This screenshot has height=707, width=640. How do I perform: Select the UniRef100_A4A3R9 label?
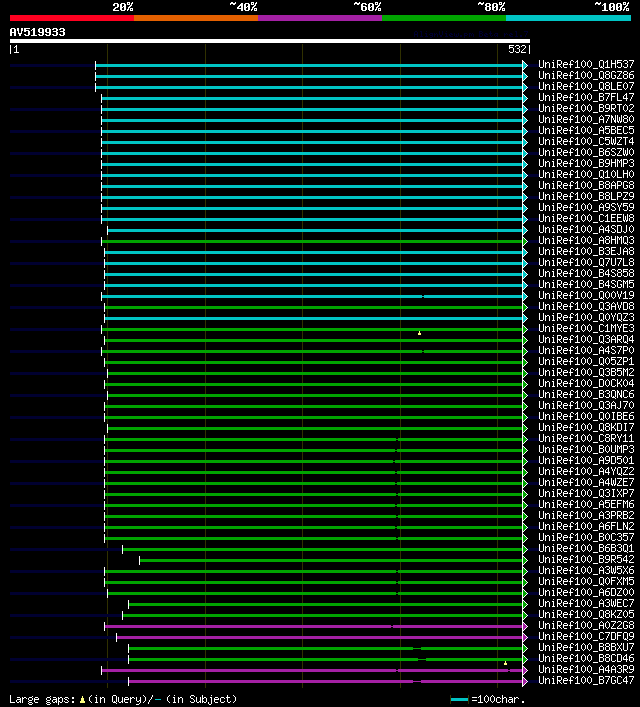click(x=586, y=669)
